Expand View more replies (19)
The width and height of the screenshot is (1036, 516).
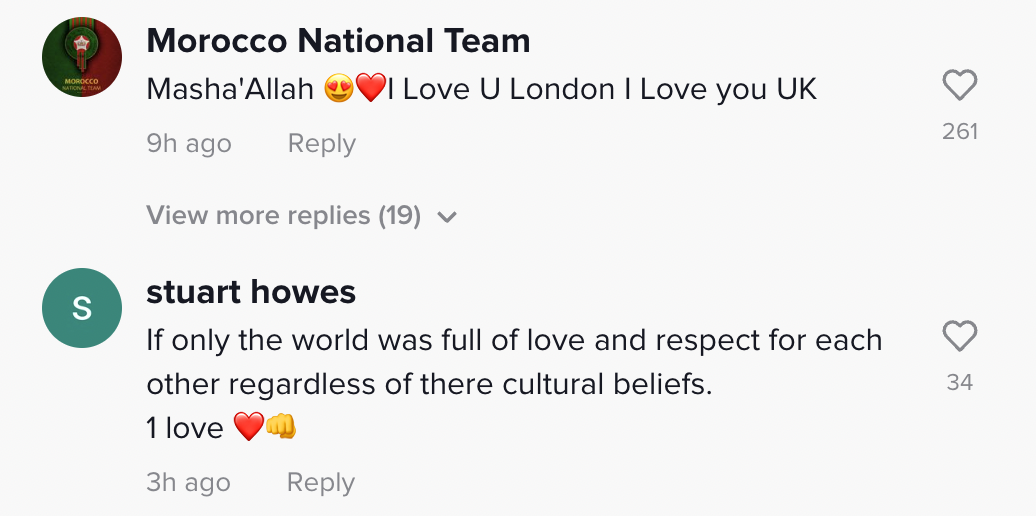(283, 215)
